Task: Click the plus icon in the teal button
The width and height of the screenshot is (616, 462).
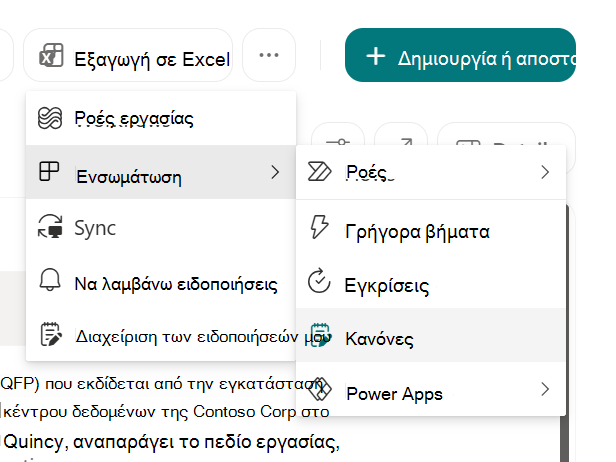Action: click(x=376, y=56)
